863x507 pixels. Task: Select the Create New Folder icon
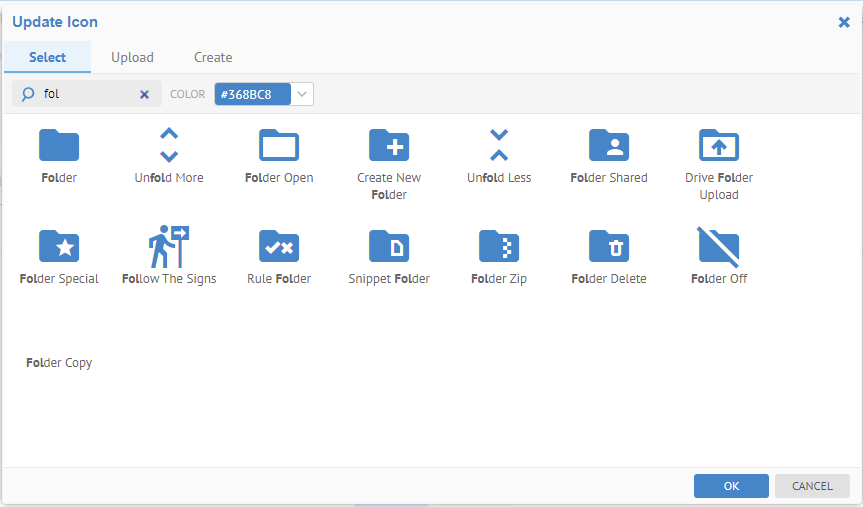[x=389, y=146]
